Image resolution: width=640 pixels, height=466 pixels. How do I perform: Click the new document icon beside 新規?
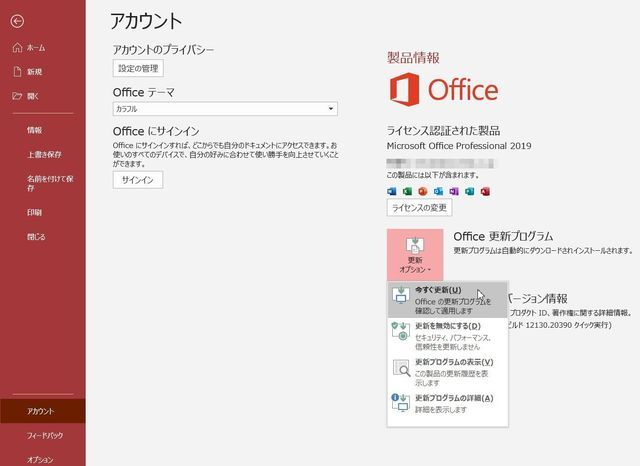coord(17,72)
